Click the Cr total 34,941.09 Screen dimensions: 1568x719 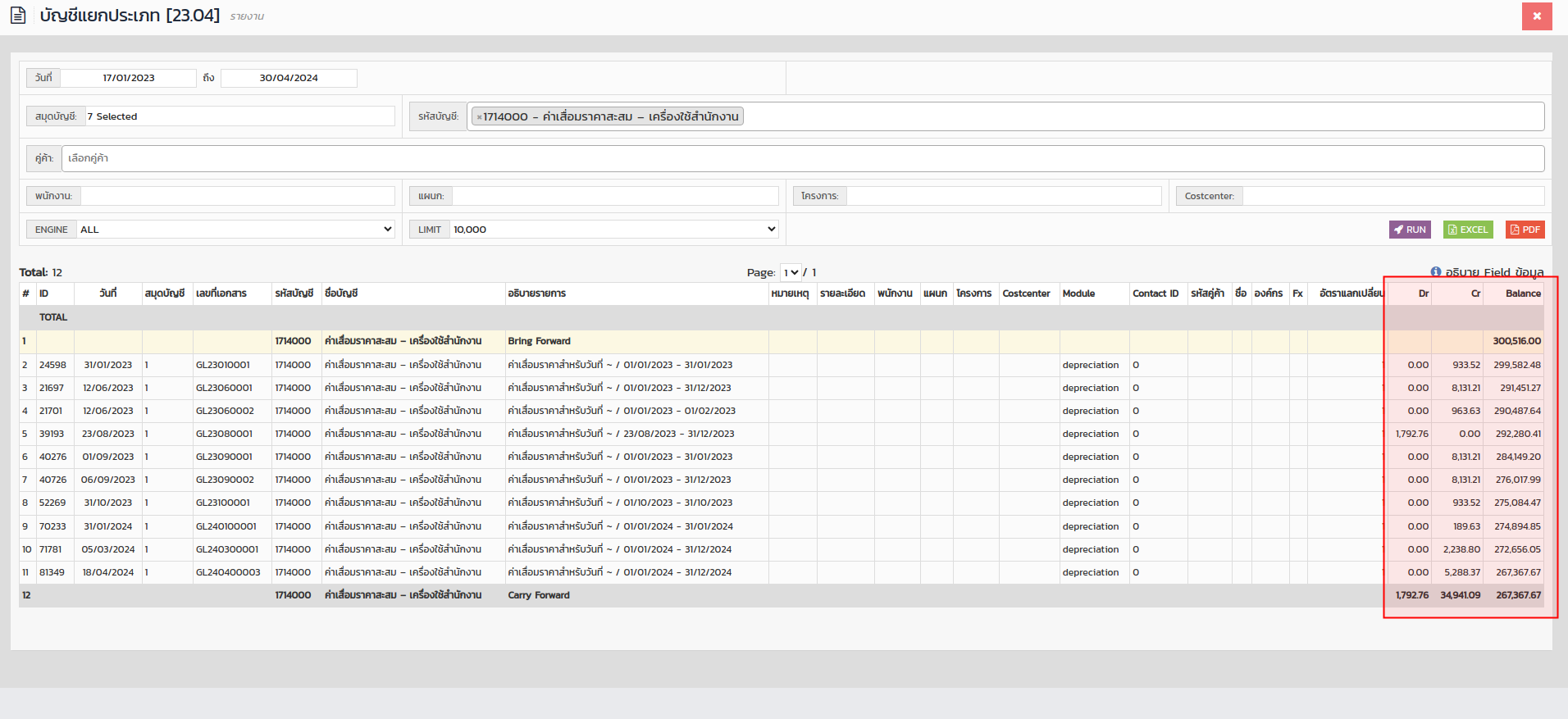[x=1460, y=595]
